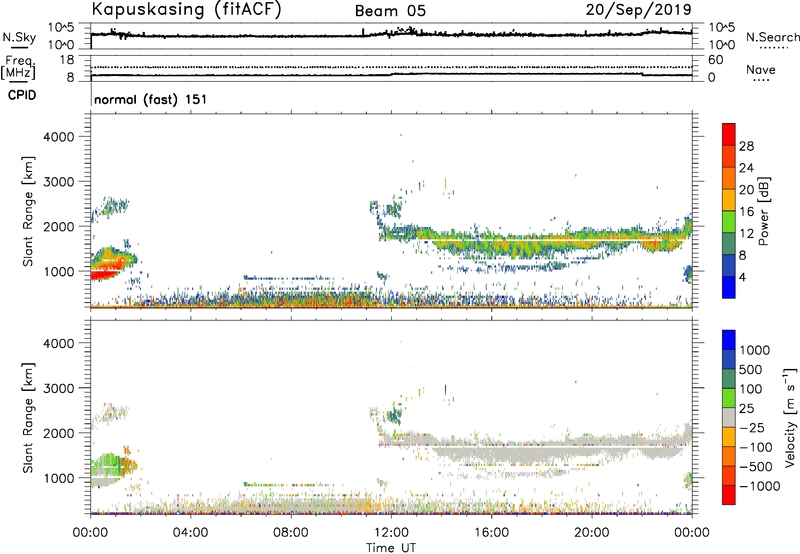Click the dotted line sample under N.Search
The width and height of the screenshot is (800, 554).
(x=773, y=47)
